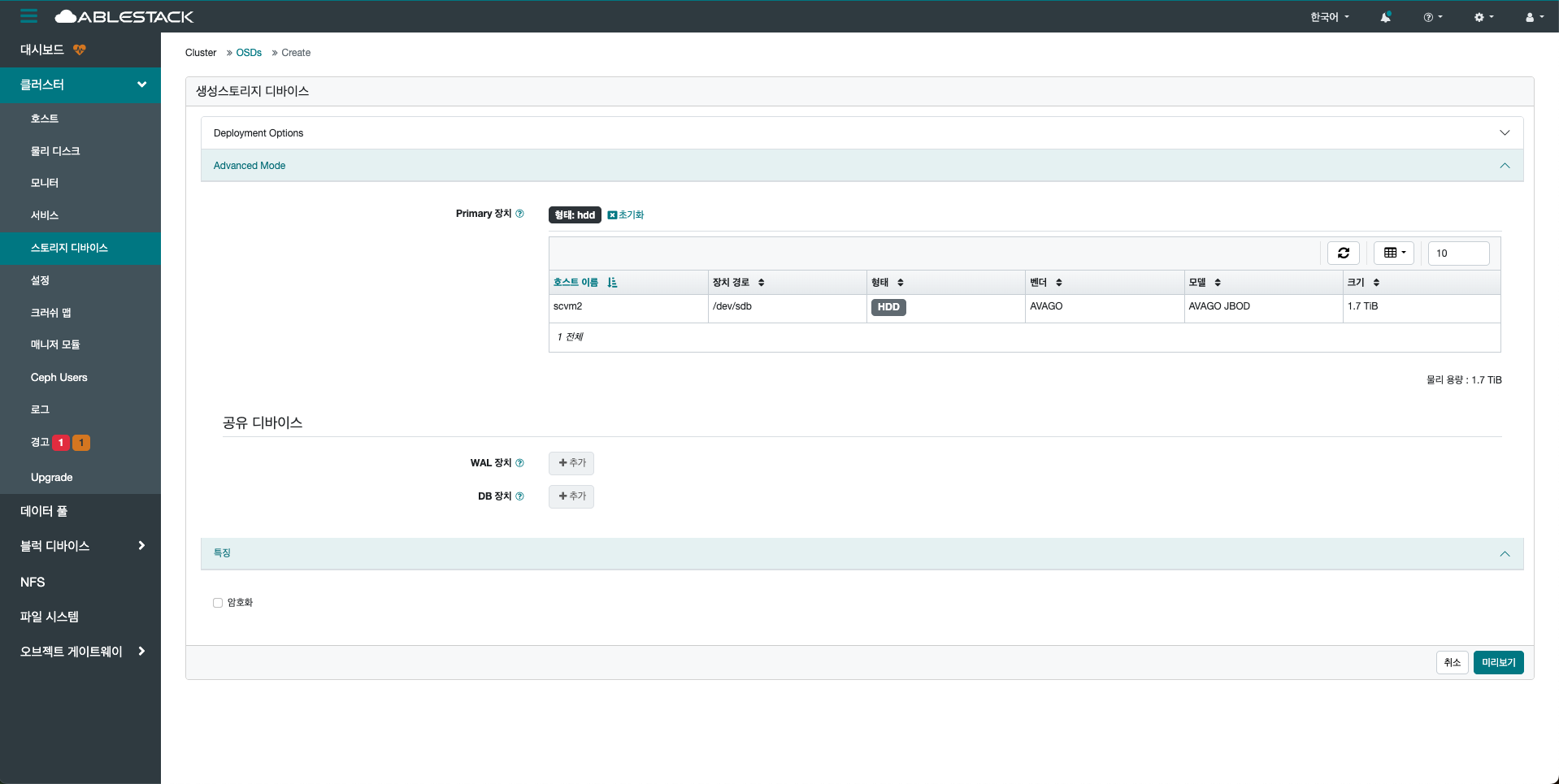Image resolution: width=1559 pixels, height=784 pixels.
Task: Open the help question mark menu
Action: pos(1432,17)
